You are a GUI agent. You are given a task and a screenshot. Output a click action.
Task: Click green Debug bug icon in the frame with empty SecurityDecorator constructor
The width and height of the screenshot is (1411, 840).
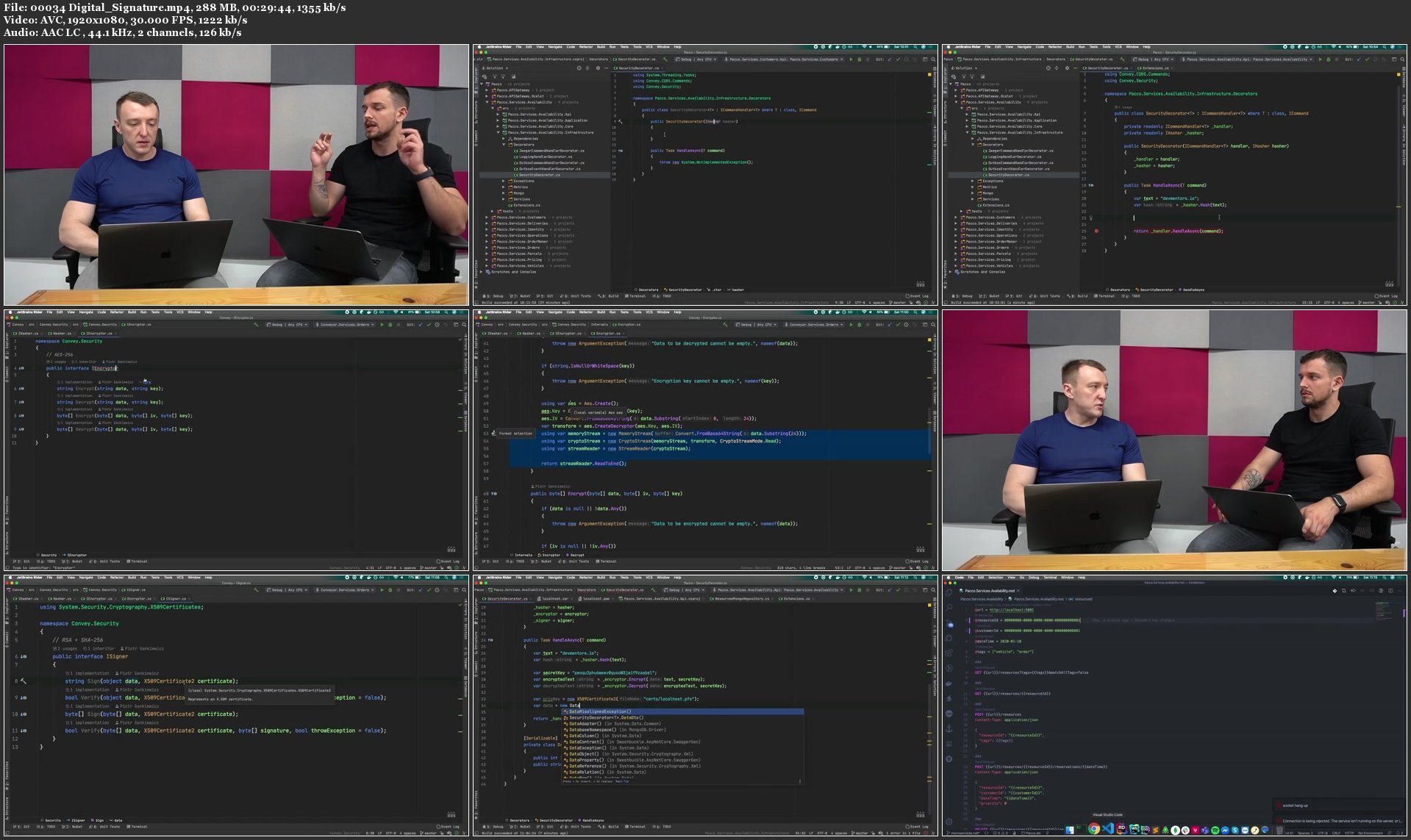[x=860, y=60]
